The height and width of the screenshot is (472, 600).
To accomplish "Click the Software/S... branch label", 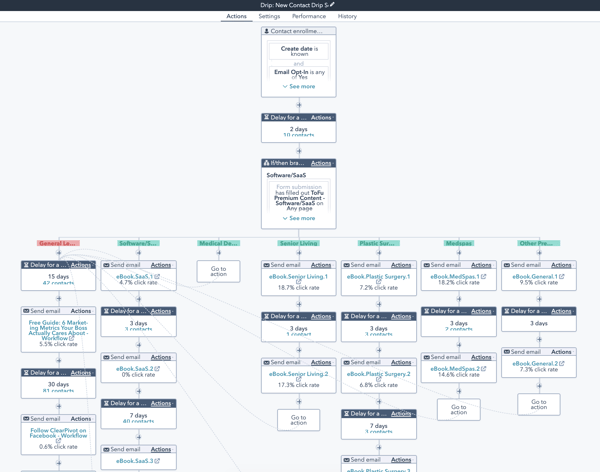I will pos(139,243).
